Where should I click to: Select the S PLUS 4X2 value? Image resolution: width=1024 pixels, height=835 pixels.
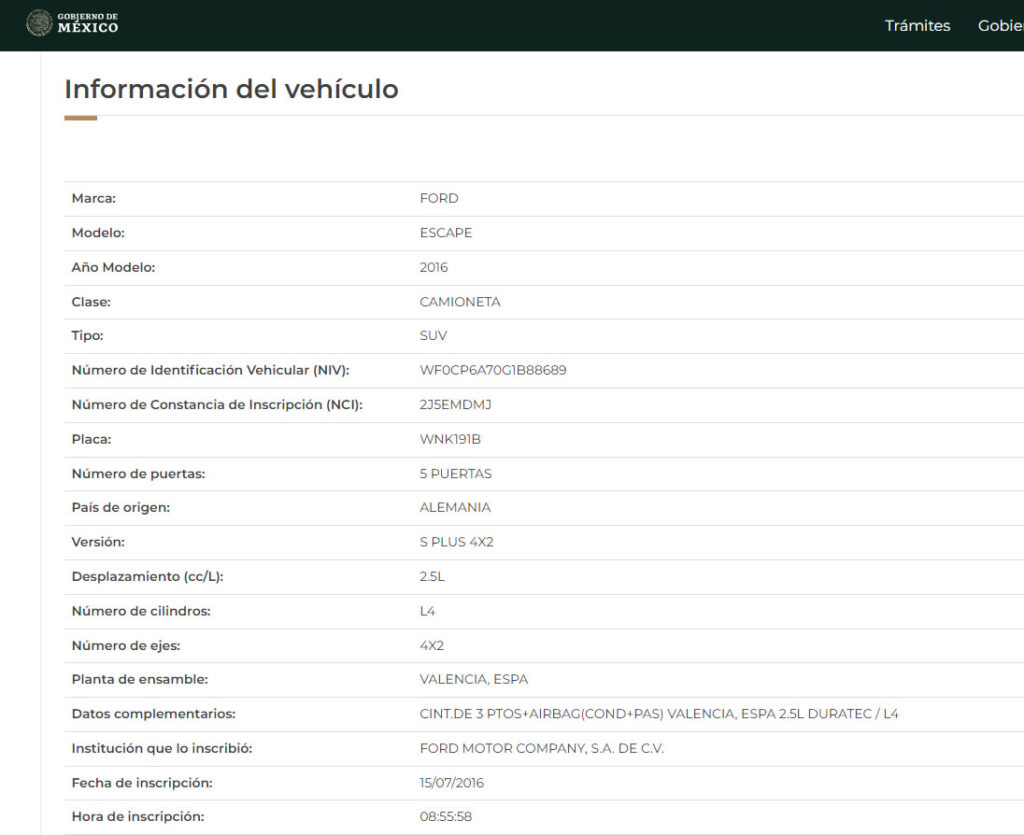click(x=456, y=542)
